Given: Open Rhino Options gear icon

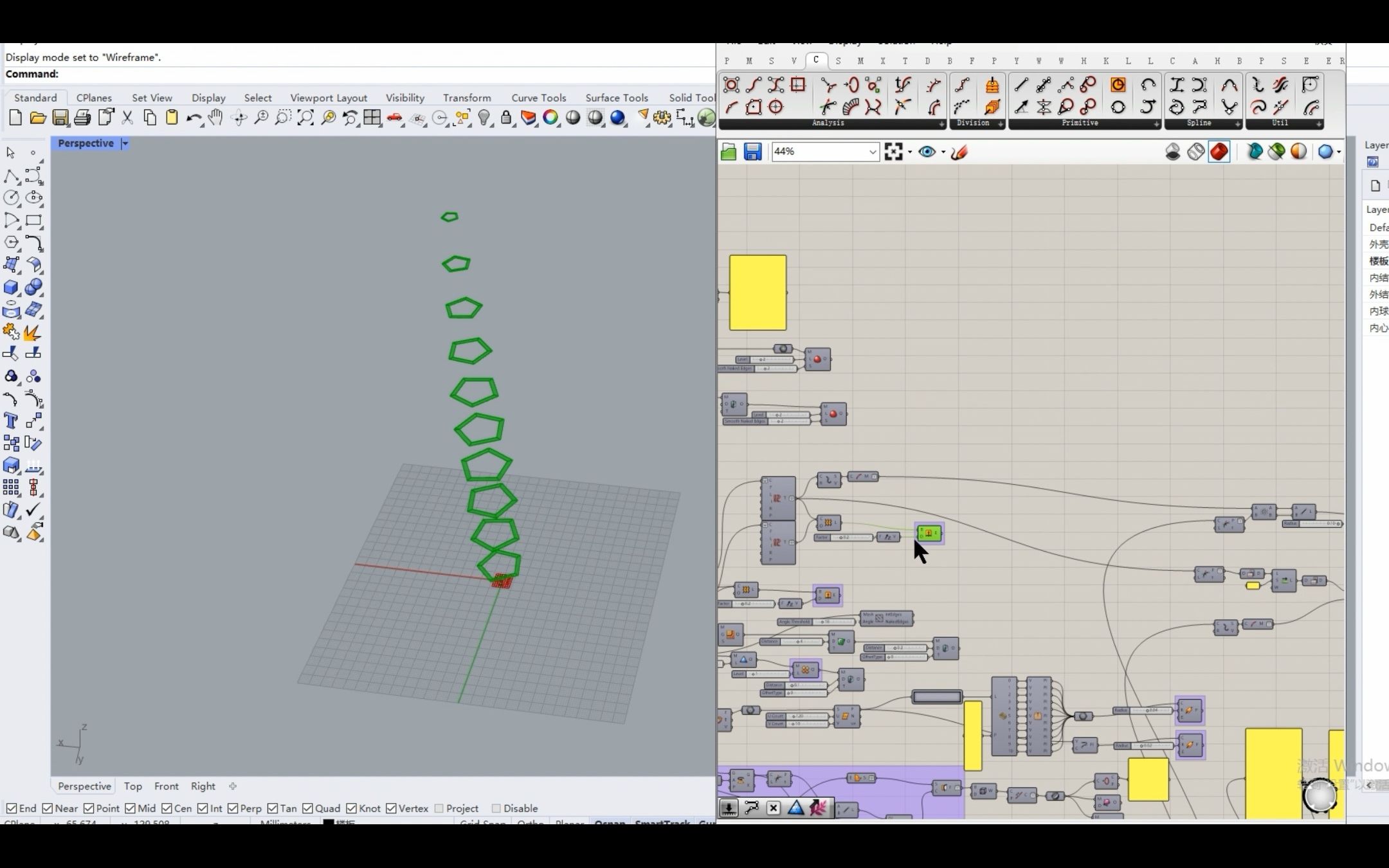Looking at the screenshot, I should 662,118.
